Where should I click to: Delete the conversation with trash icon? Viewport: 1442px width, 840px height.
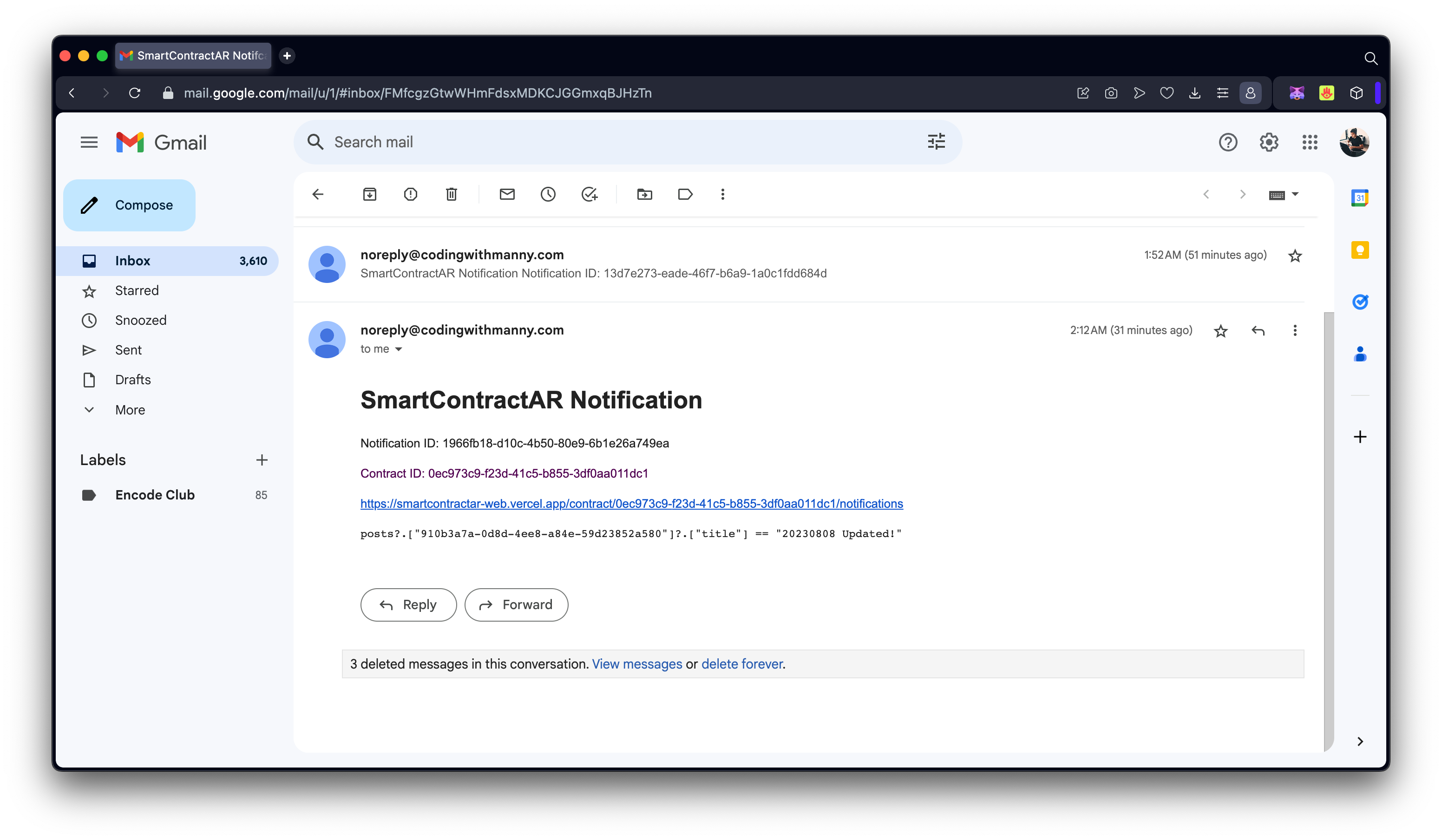coord(452,195)
